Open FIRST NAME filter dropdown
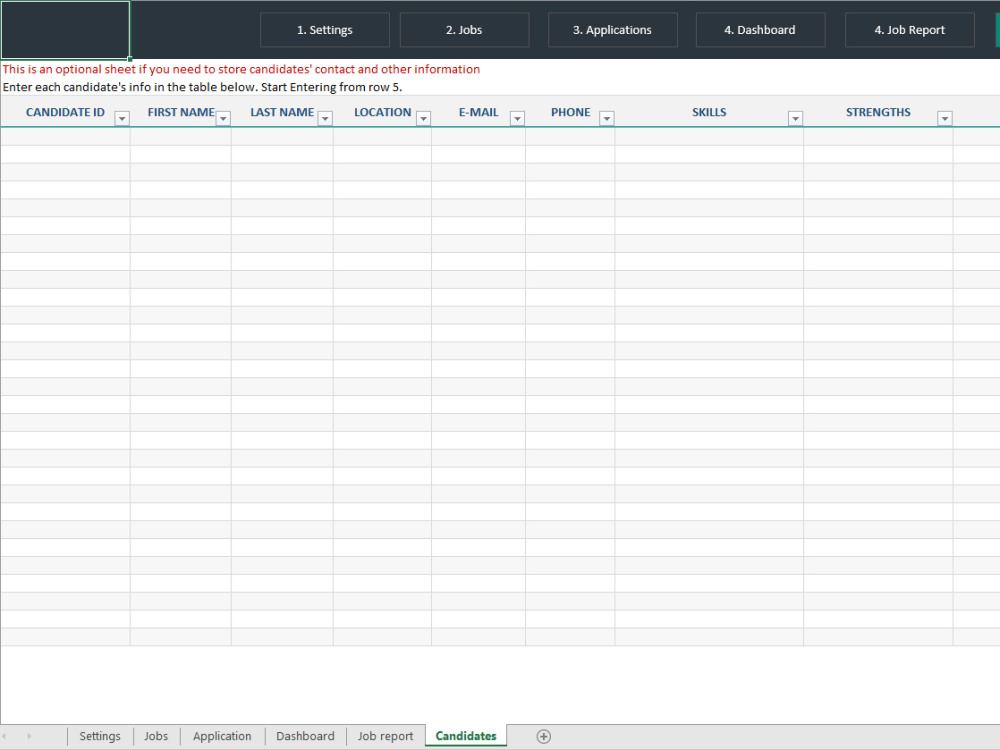This screenshot has width=1000, height=750. (223, 118)
